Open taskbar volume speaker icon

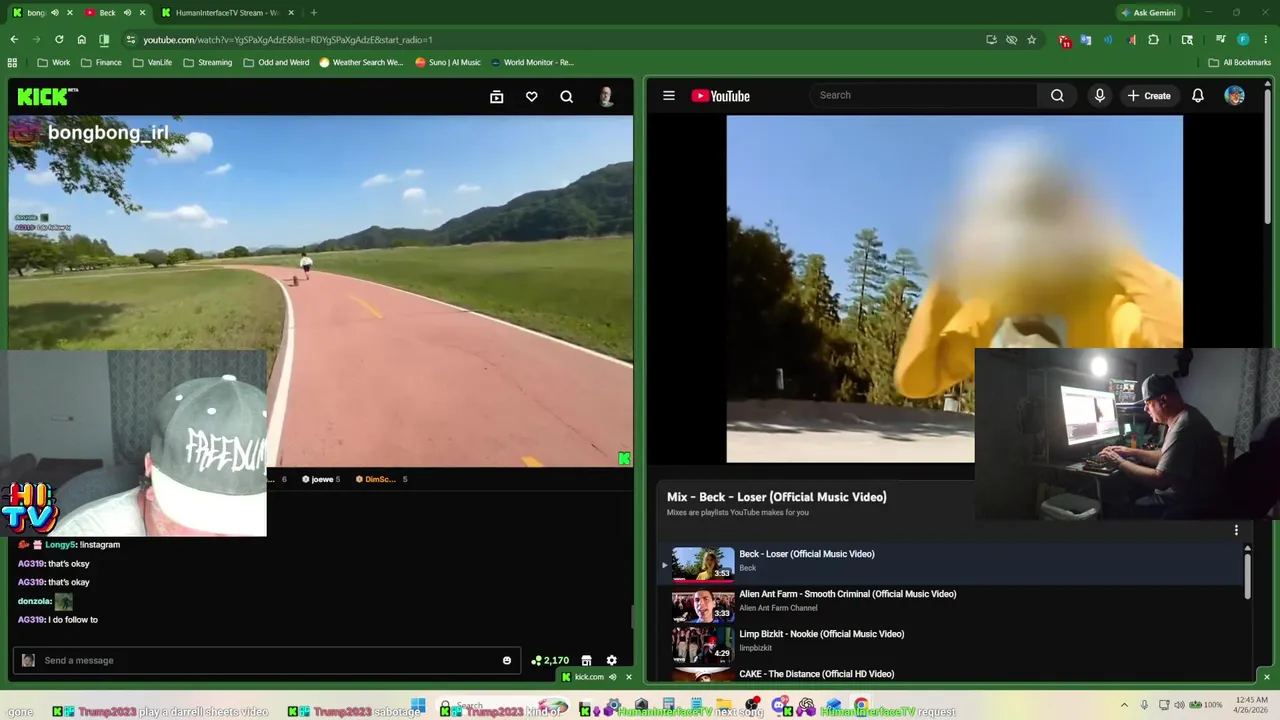coord(1179,705)
